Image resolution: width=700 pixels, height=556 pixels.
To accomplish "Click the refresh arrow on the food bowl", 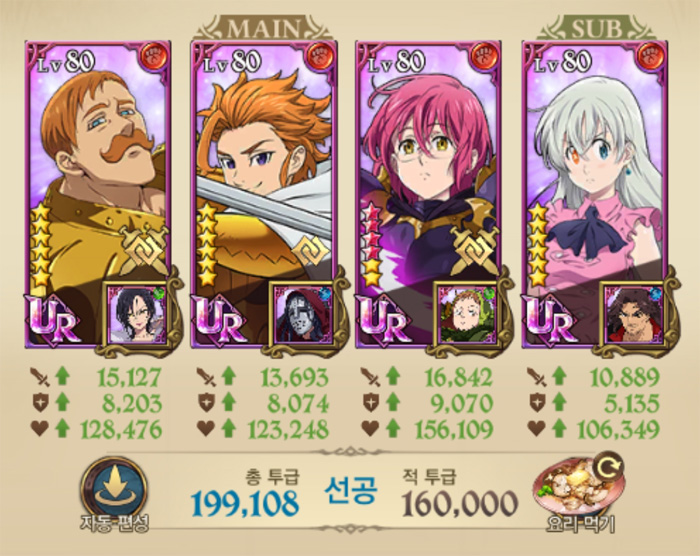I will 609,467.
